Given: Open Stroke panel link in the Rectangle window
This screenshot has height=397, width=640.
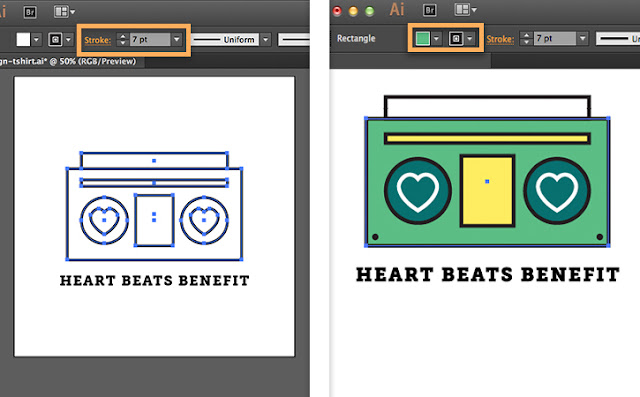Looking at the screenshot, I should click(500, 39).
